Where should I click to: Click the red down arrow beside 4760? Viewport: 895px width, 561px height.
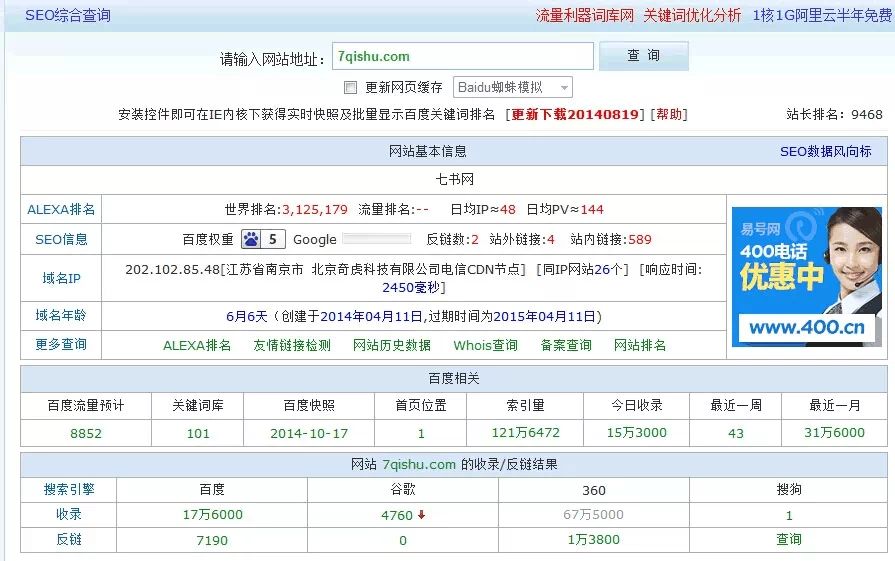pyautogui.click(x=421, y=515)
